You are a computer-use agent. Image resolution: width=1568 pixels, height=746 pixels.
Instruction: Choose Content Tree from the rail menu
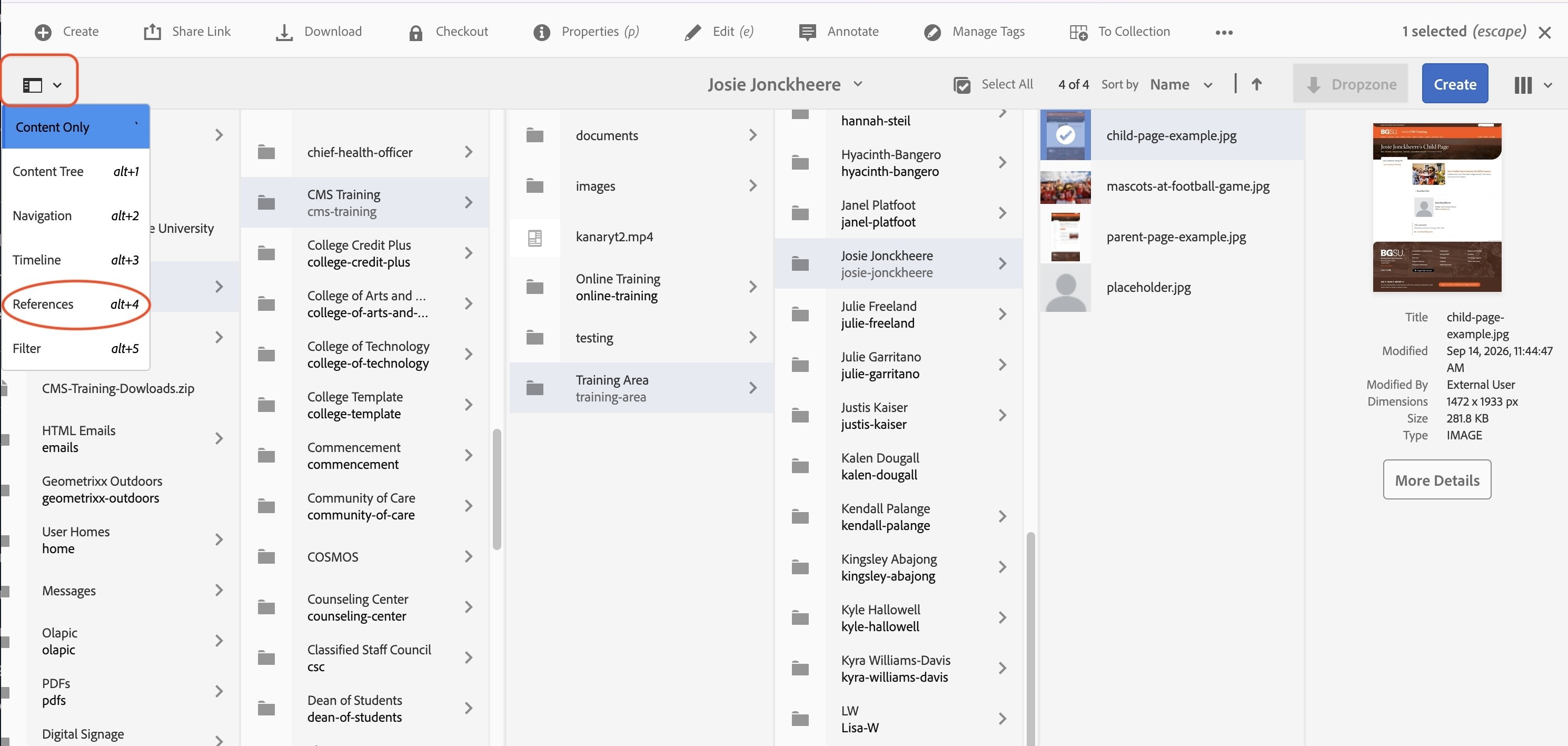coord(76,171)
